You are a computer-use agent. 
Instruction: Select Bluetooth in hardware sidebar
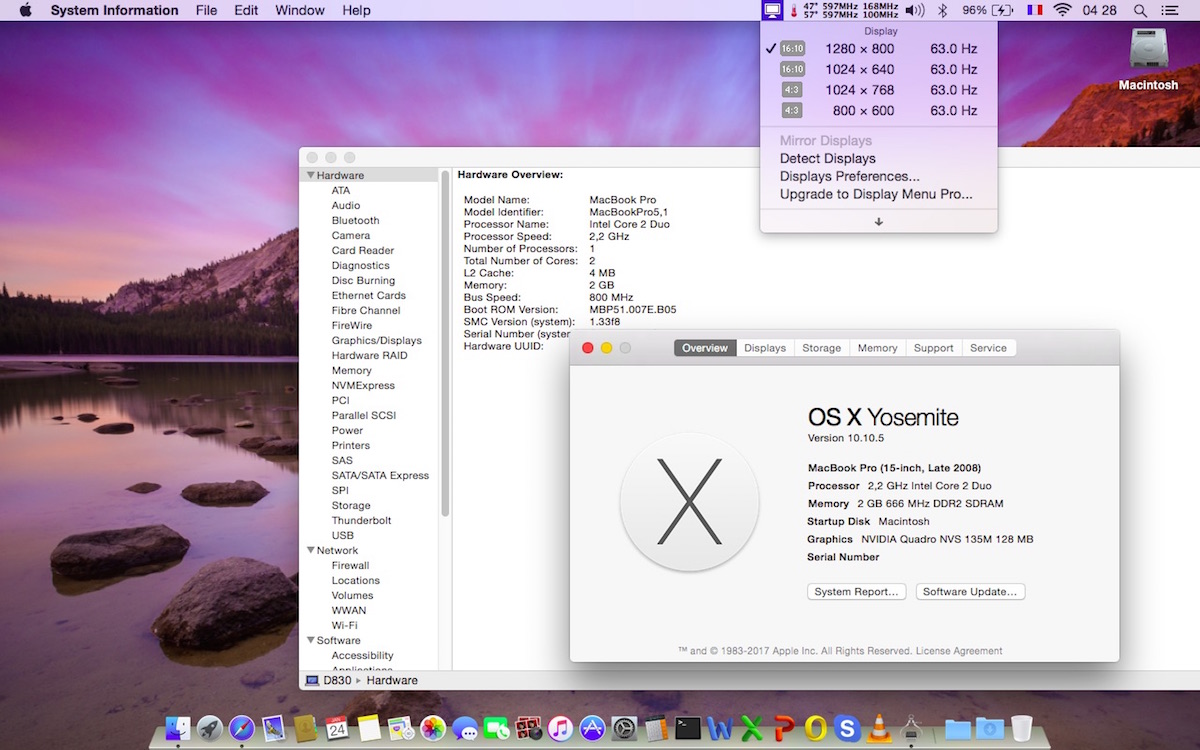(x=356, y=221)
